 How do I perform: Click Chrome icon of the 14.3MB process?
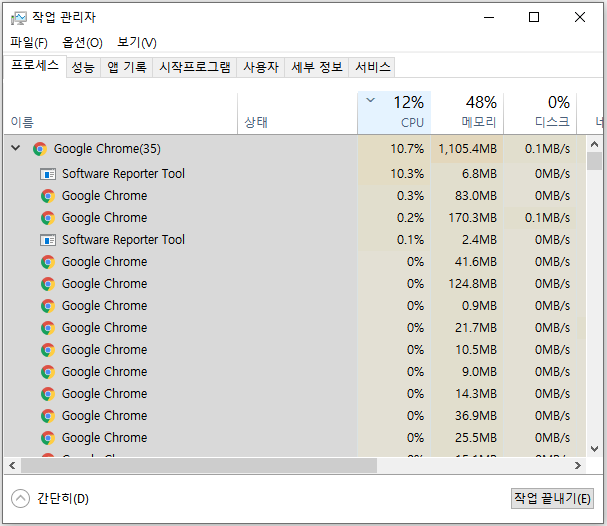(x=48, y=394)
